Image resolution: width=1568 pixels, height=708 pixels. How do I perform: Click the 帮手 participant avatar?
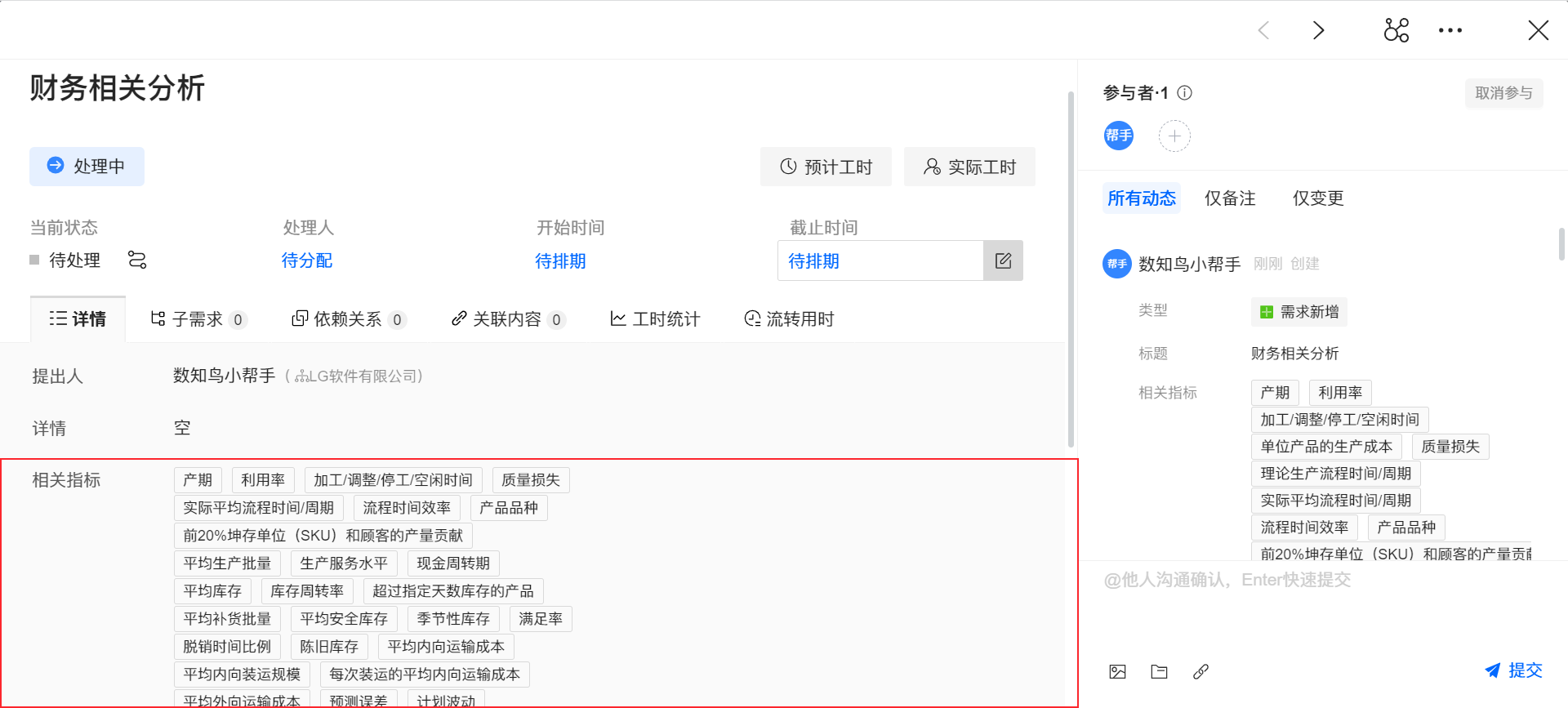(x=1119, y=136)
